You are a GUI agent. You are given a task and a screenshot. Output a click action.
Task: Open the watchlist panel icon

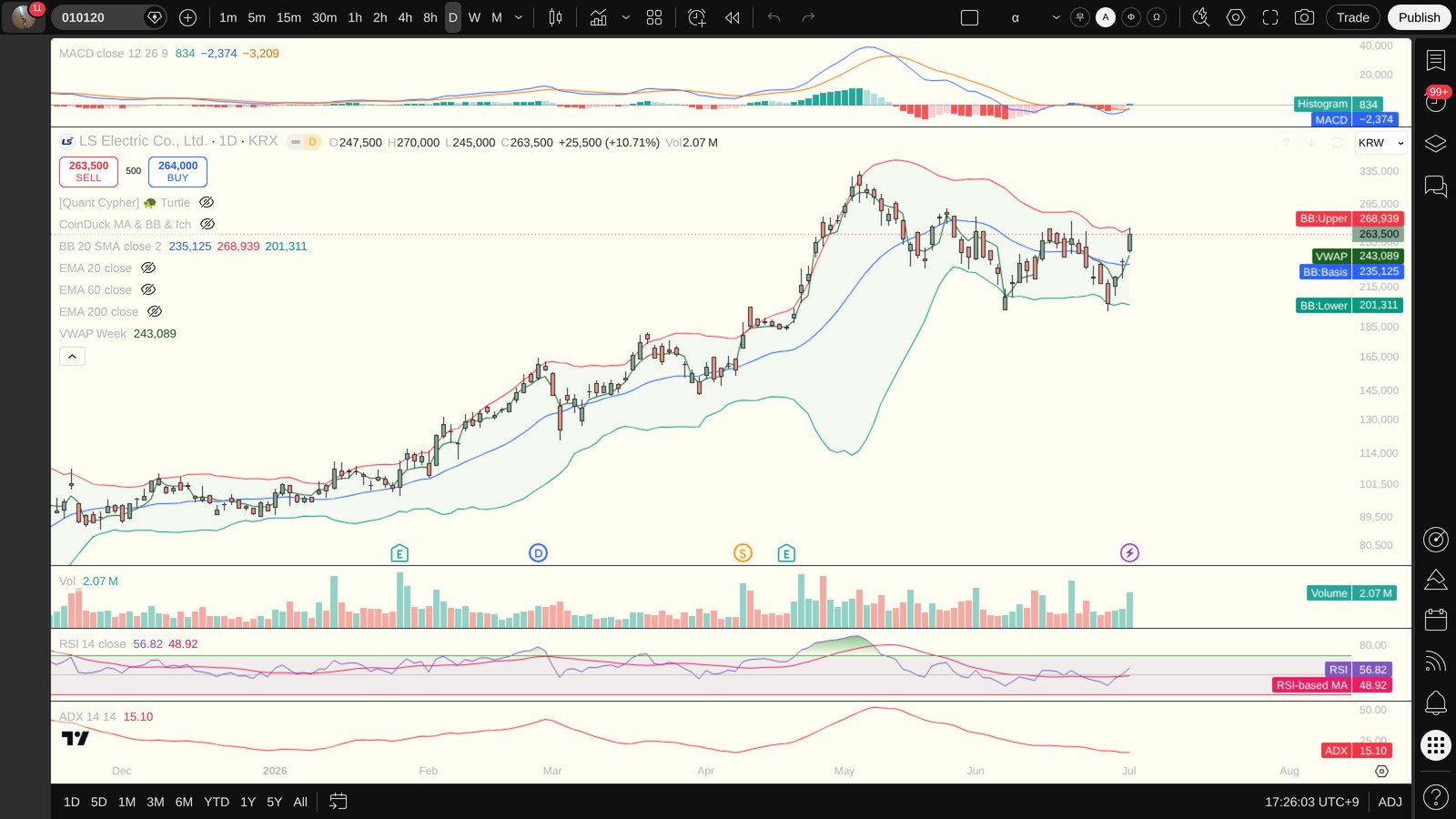1436,60
